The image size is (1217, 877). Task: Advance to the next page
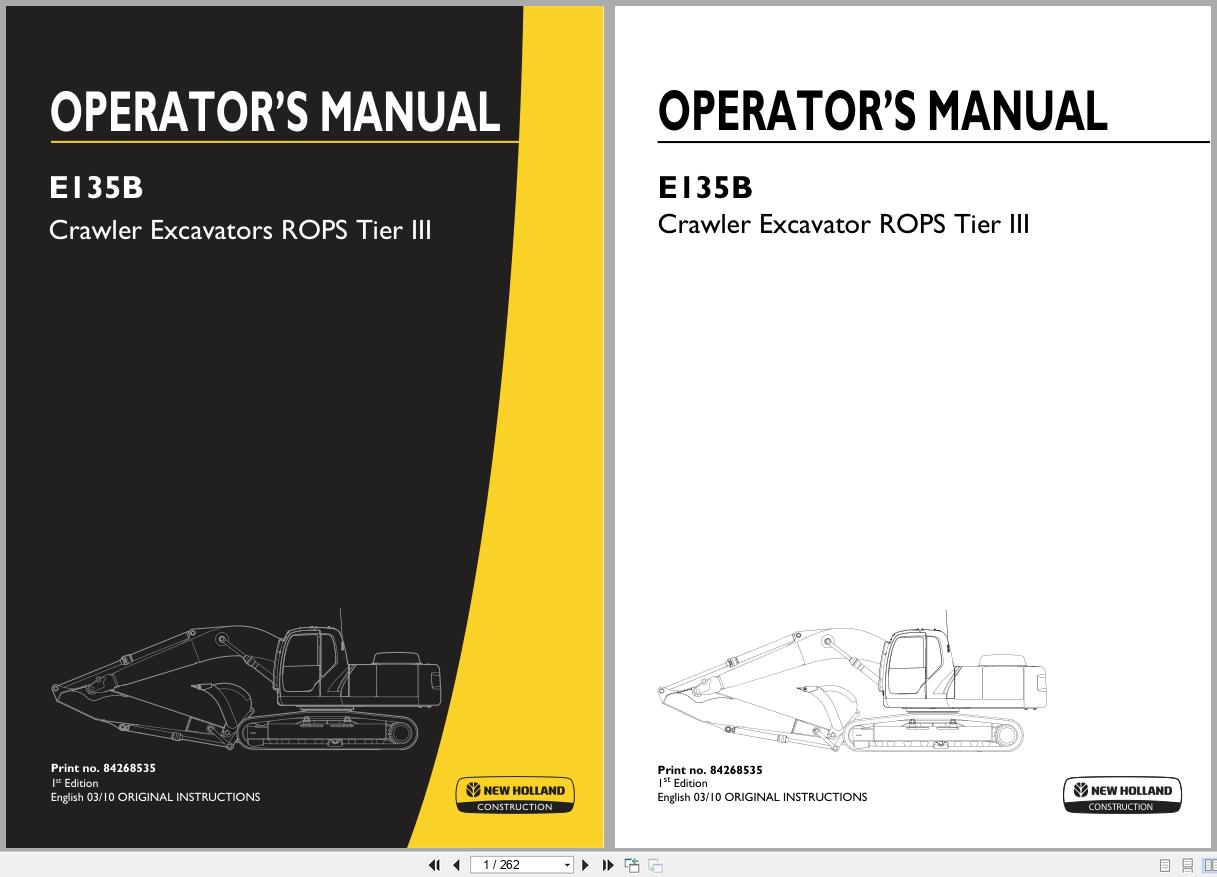585,864
